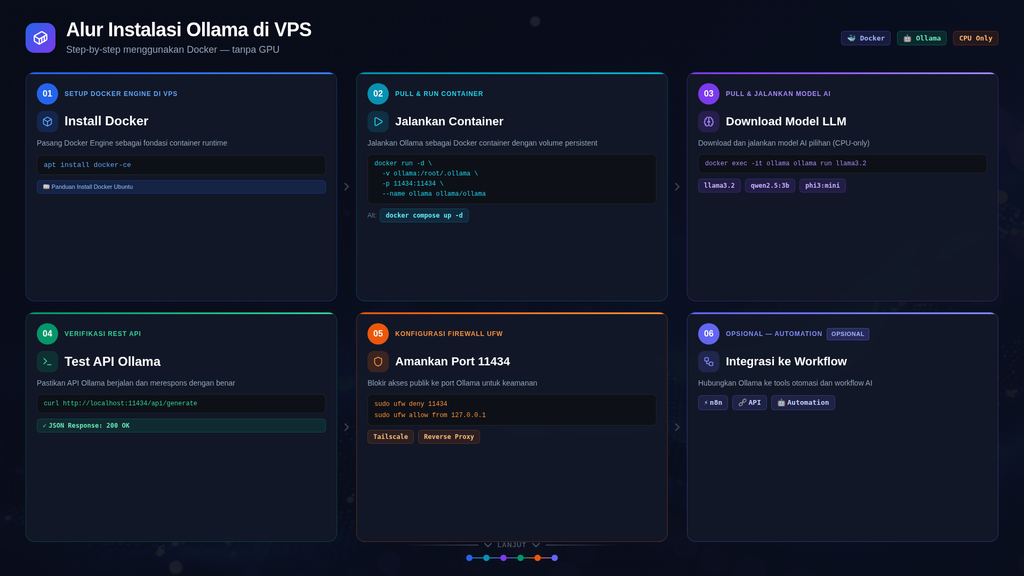Jump to the teal progress dot
Viewport: 1024px width, 576px height.
[487, 558]
